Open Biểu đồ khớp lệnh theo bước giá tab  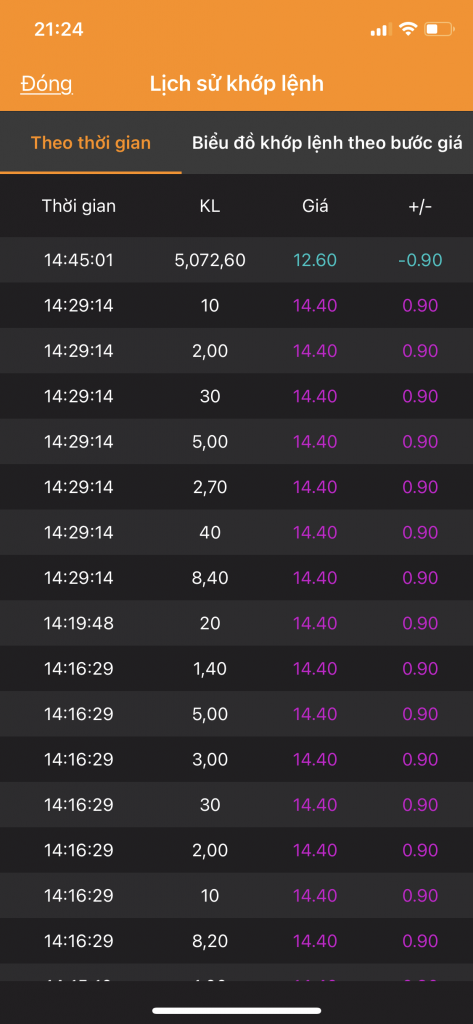[327, 143]
